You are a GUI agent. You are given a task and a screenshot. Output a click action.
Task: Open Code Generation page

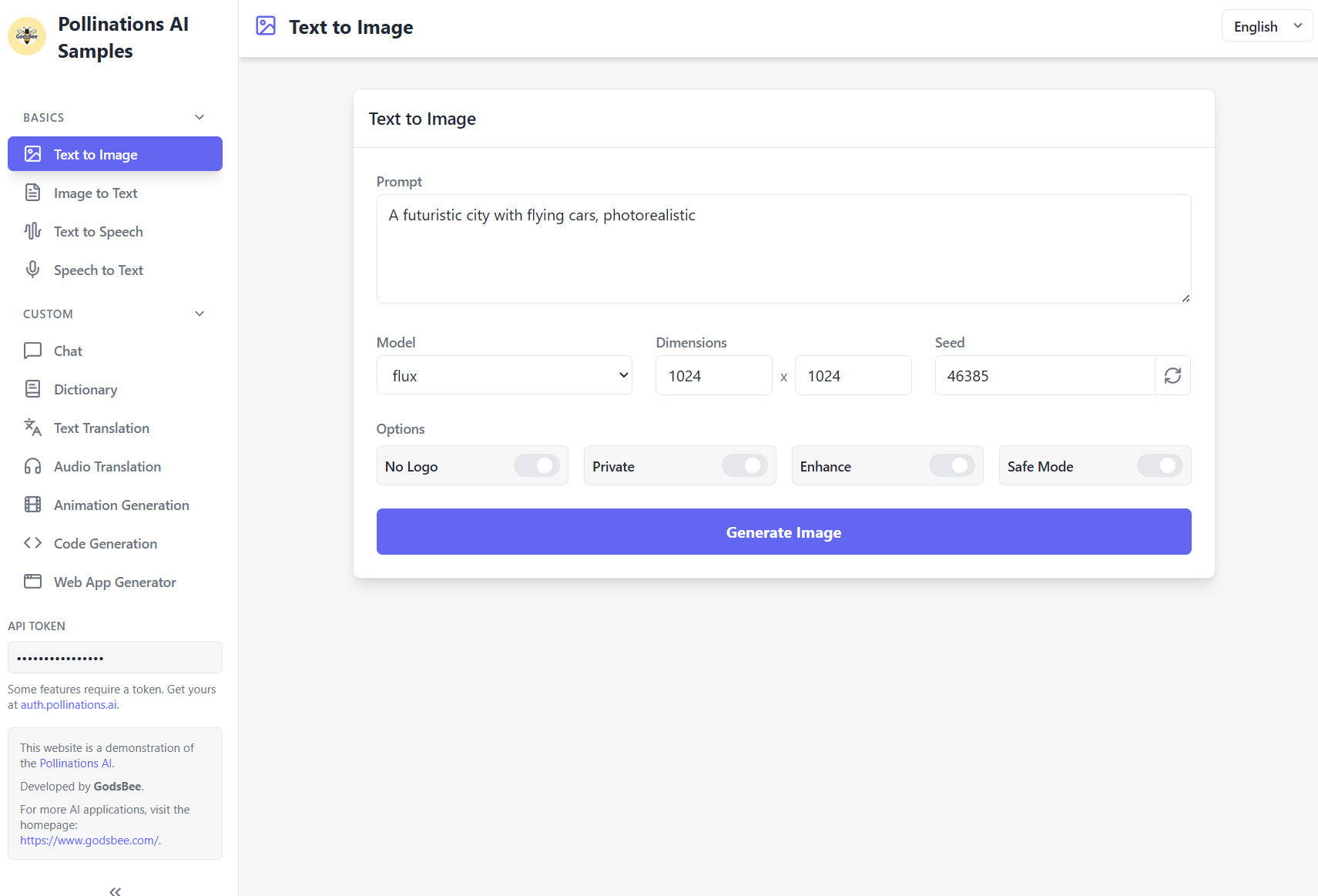click(115, 543)
